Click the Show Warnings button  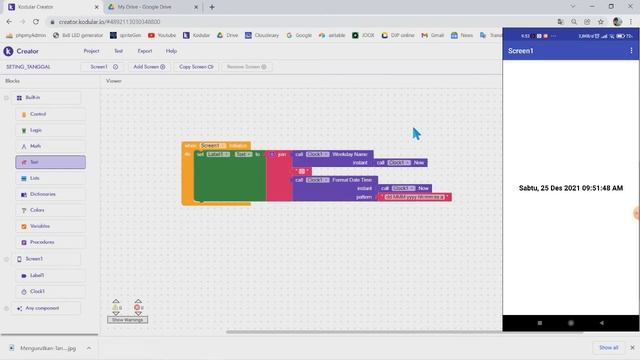point(127,320)
